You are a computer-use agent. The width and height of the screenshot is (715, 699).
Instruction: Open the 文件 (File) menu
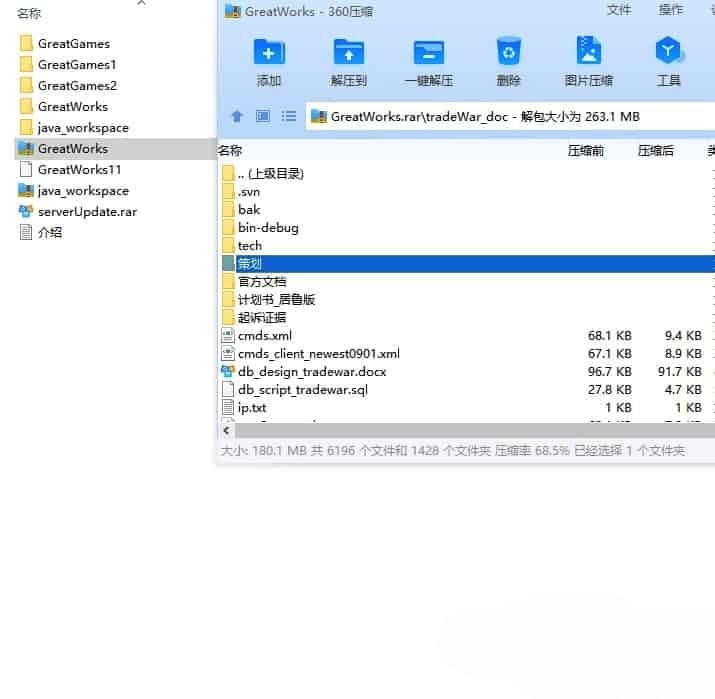(619, 10)
